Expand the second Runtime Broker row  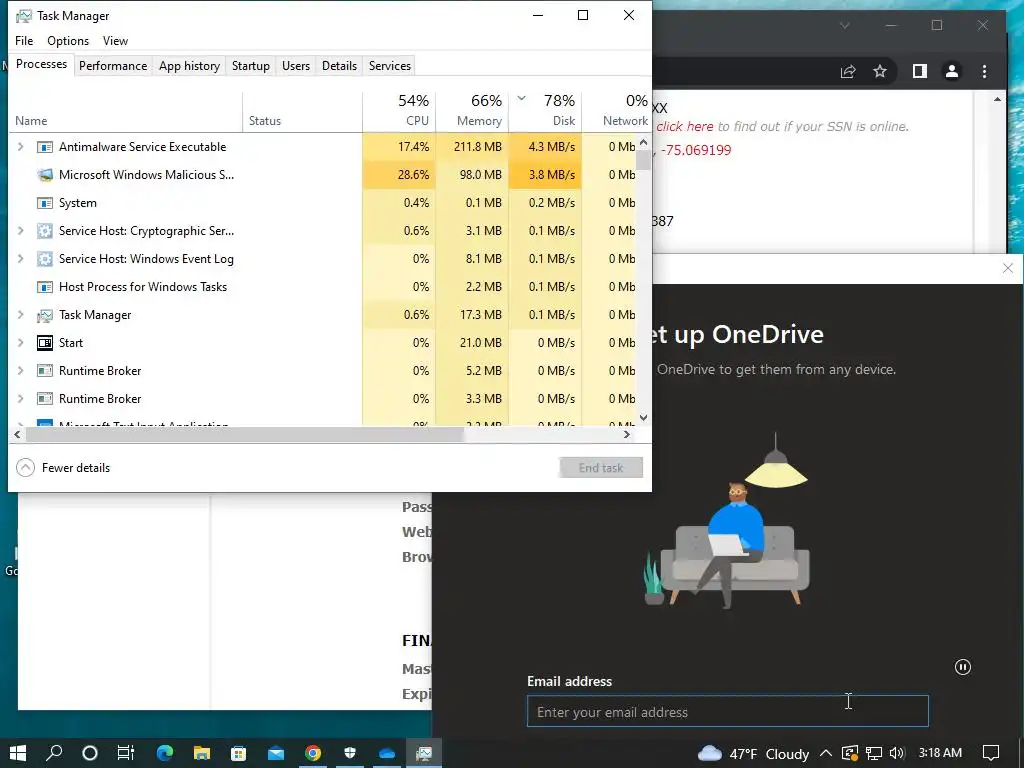[20, 399]
